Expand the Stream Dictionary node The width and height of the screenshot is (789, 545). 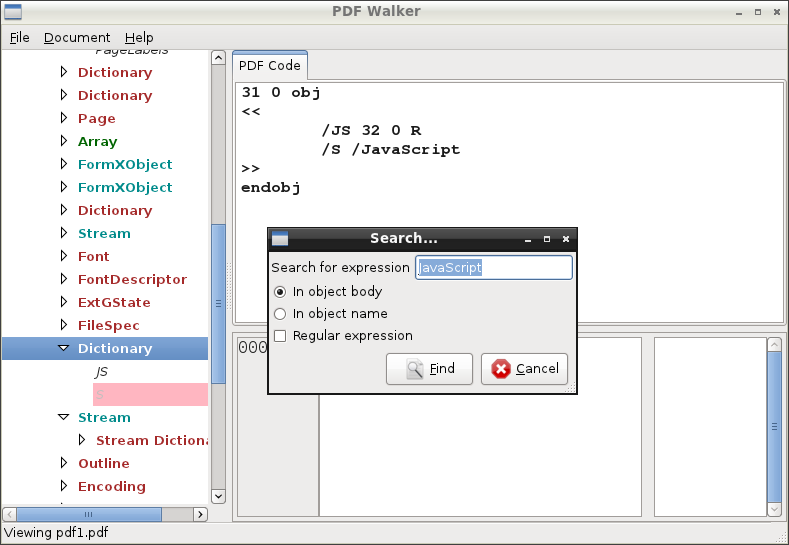pyautogui.click(x=82, y=440)
